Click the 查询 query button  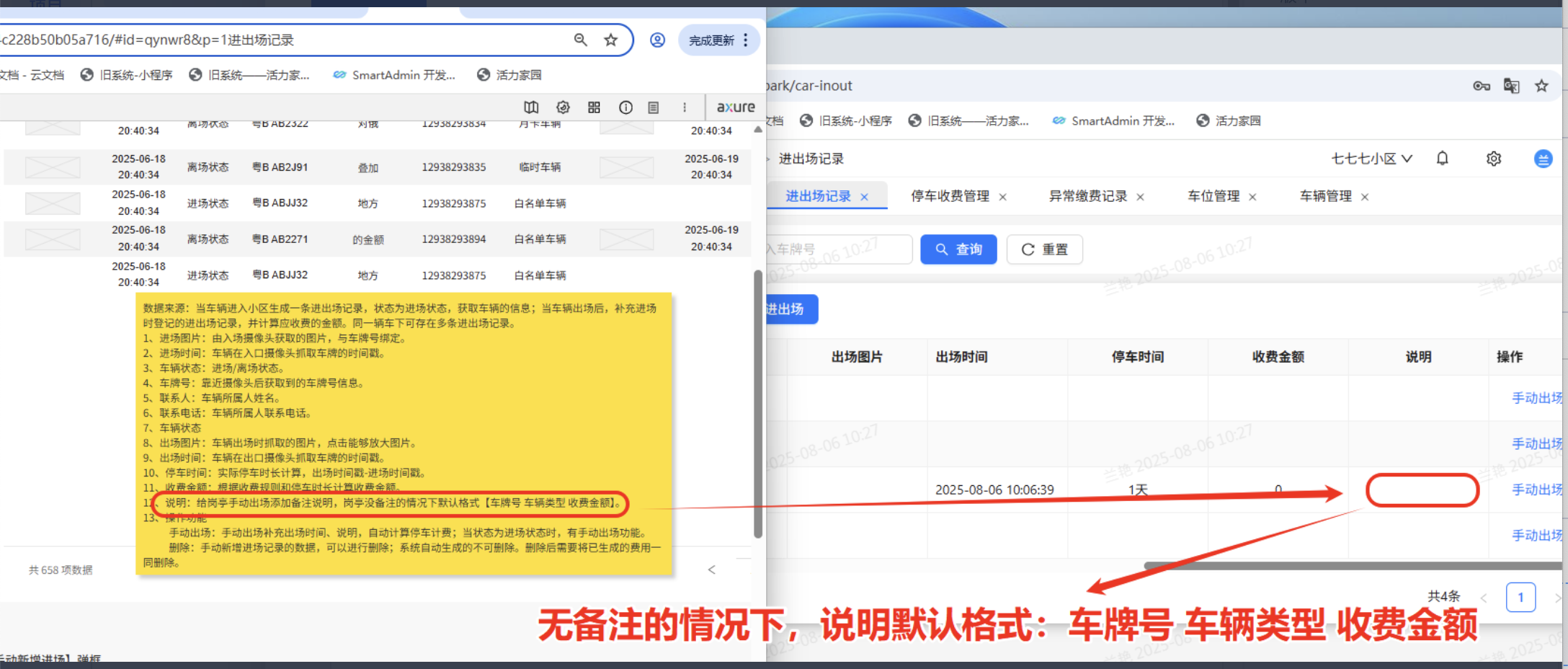[958, 249]
